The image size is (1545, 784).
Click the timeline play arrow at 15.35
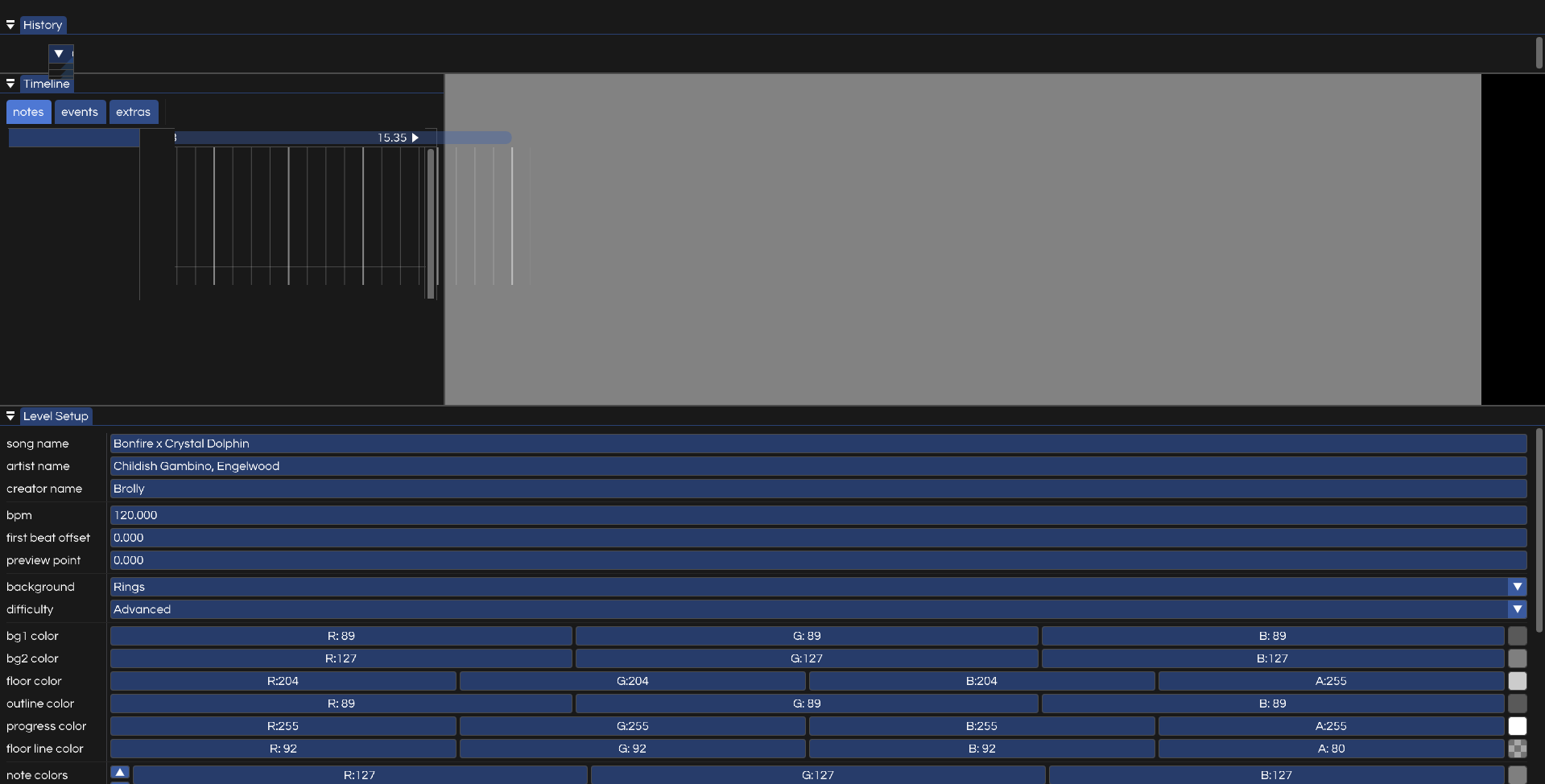pyautogui.click(x=415, y=138)
